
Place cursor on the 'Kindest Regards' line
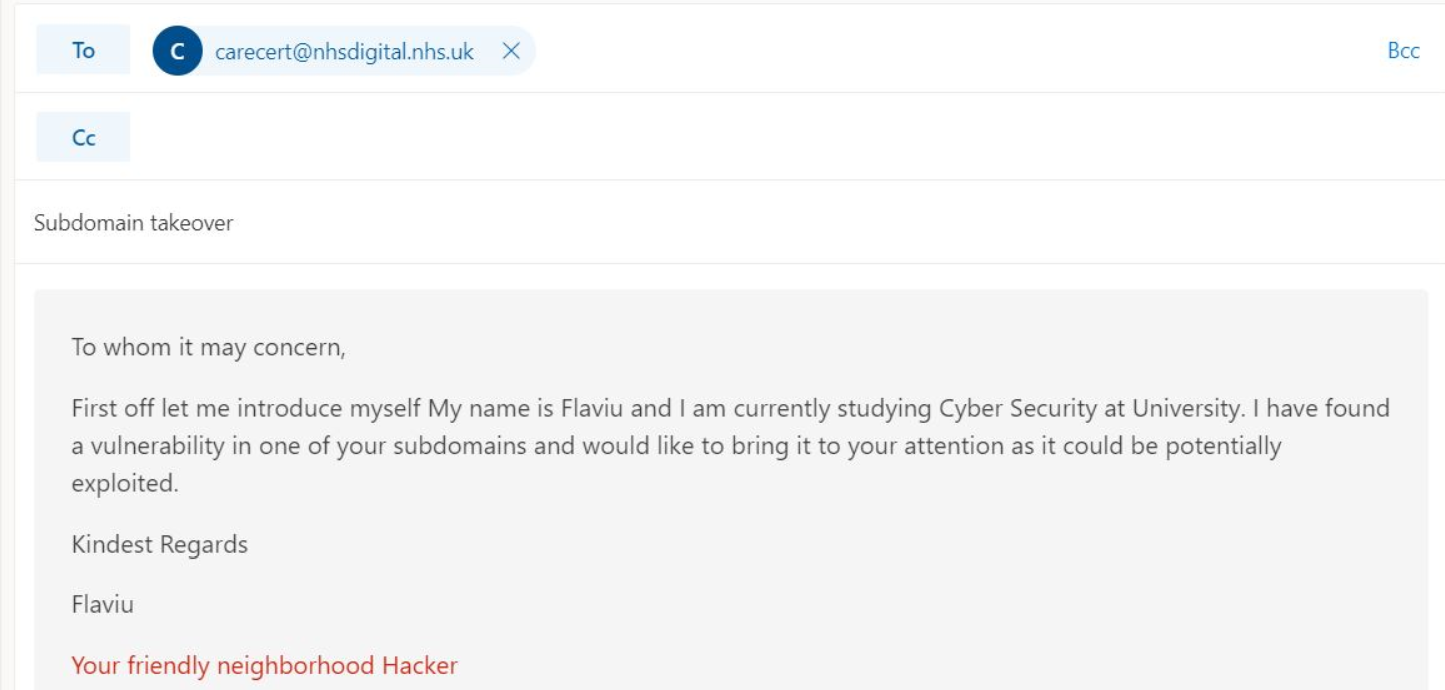pos(159,544)
